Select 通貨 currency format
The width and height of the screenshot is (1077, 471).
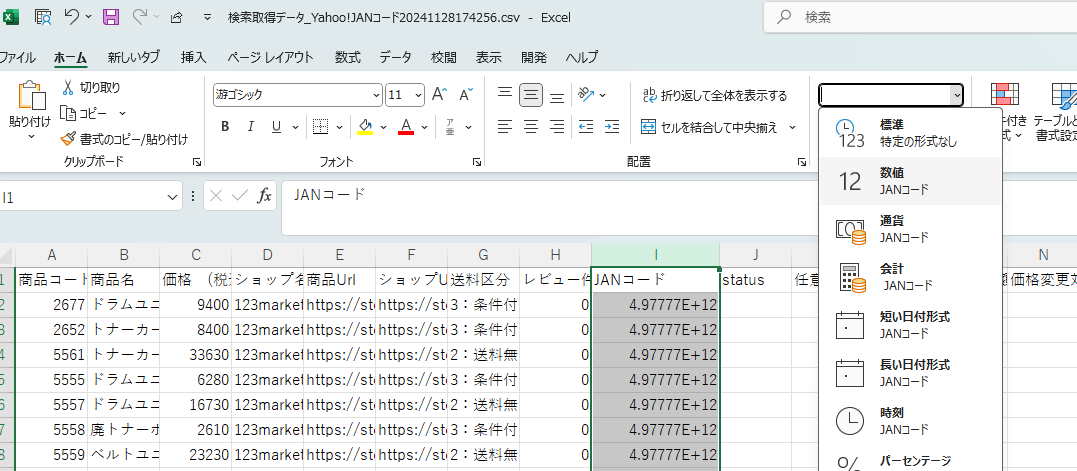(910, 229)
